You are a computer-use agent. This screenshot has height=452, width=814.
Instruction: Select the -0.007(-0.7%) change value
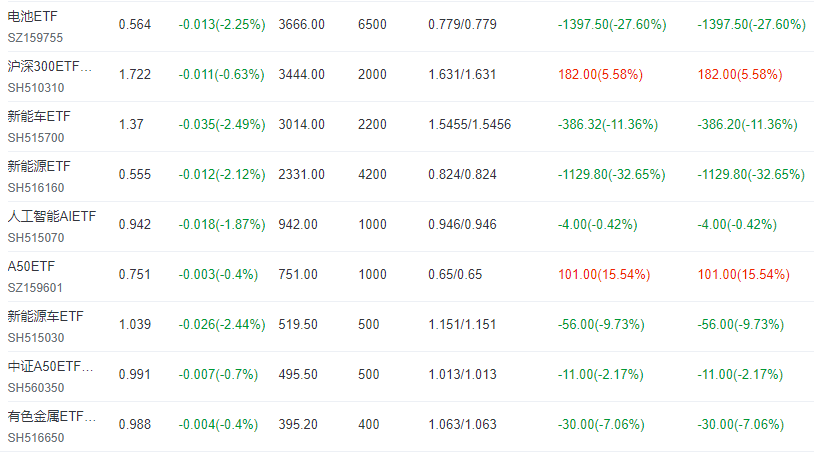click(x=218, y=374)
